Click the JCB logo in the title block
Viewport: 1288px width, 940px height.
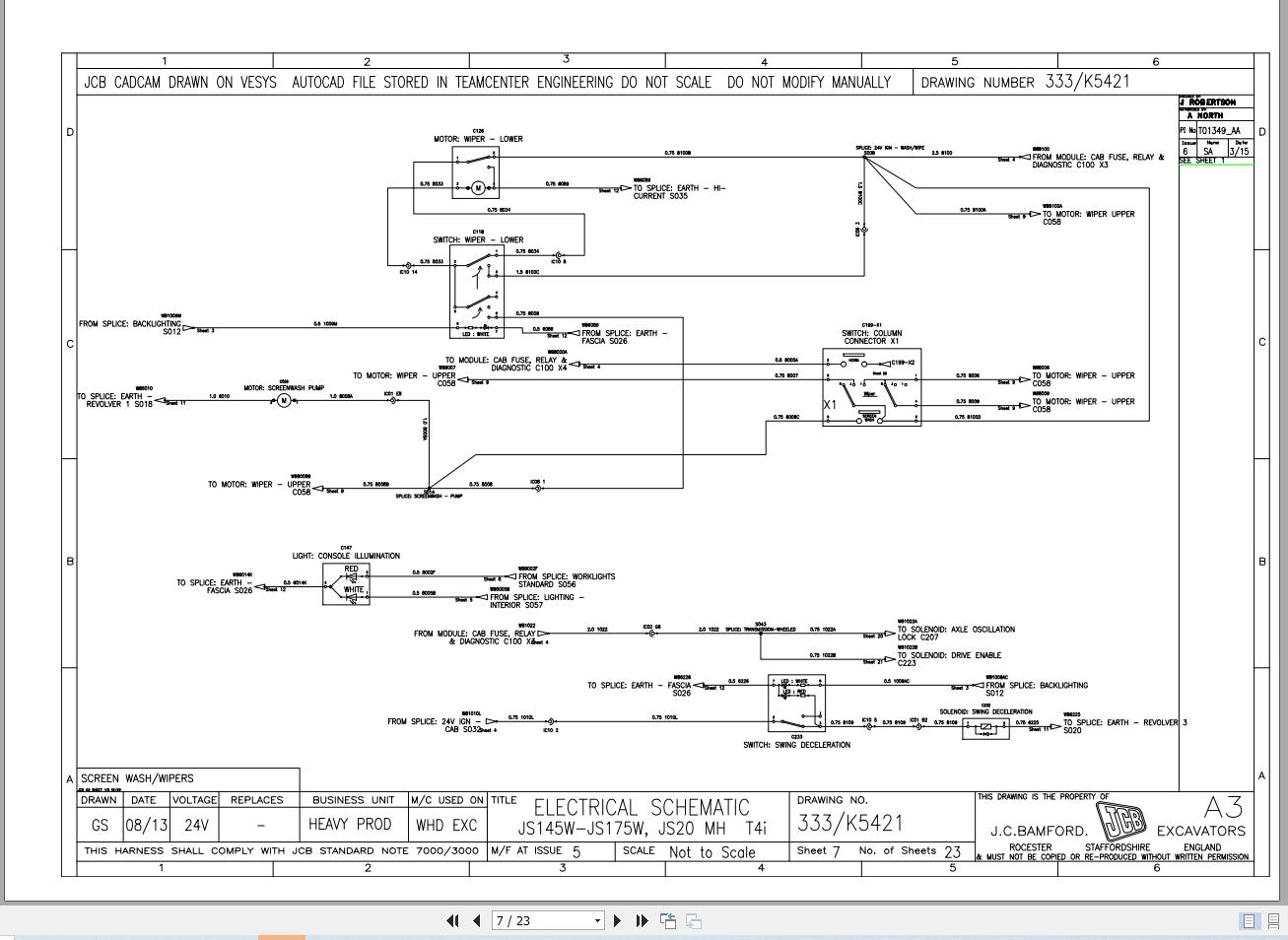pos(1120,819)
